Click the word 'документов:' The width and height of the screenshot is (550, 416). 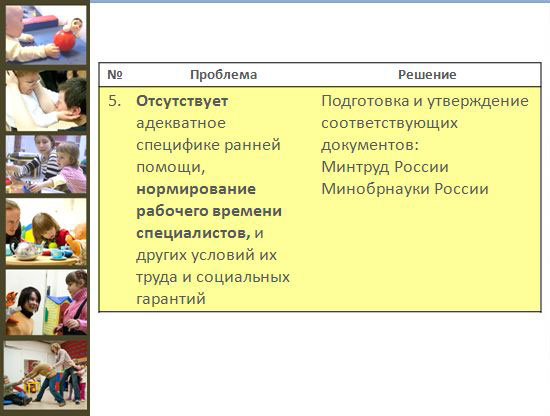point(370,145)
